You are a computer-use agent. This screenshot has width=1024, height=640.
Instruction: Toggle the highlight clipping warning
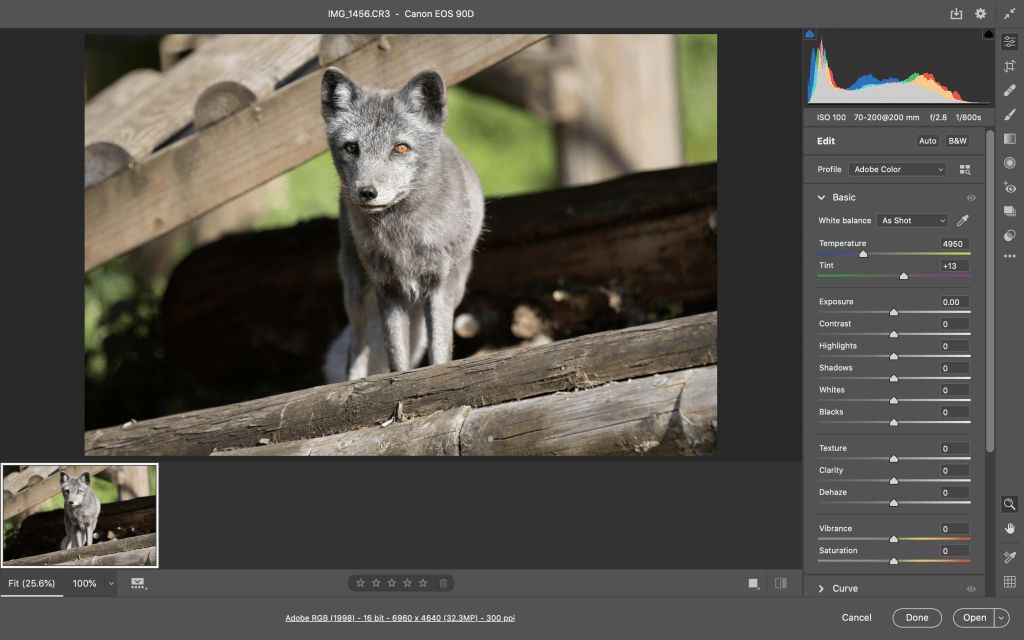988,35
